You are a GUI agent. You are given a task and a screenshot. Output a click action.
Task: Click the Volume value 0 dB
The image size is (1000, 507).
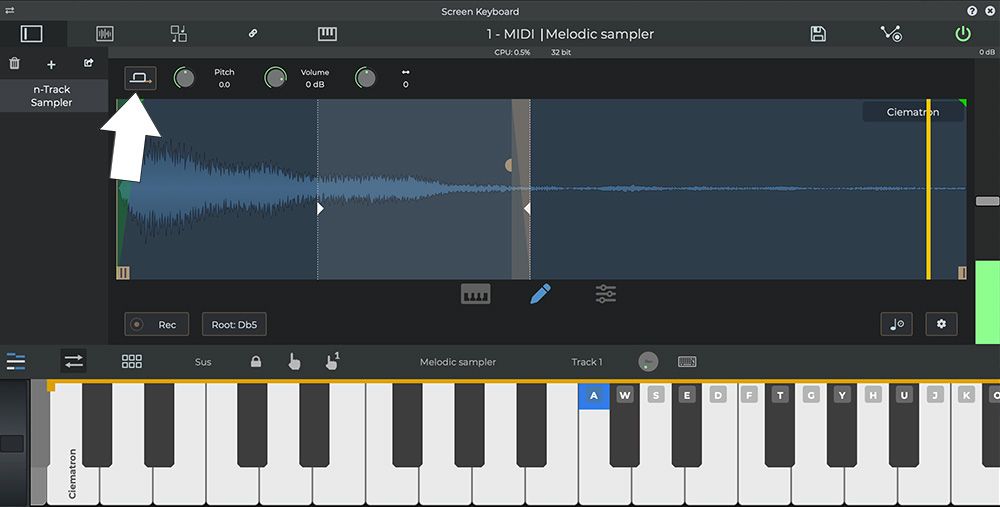pyautogui.click(x=315, y=84)
